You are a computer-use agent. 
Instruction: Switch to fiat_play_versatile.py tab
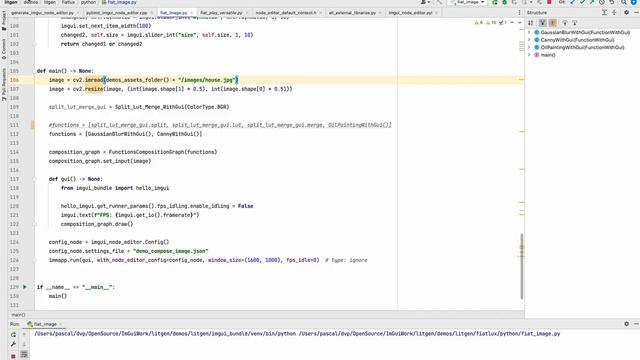pos(221,13)
